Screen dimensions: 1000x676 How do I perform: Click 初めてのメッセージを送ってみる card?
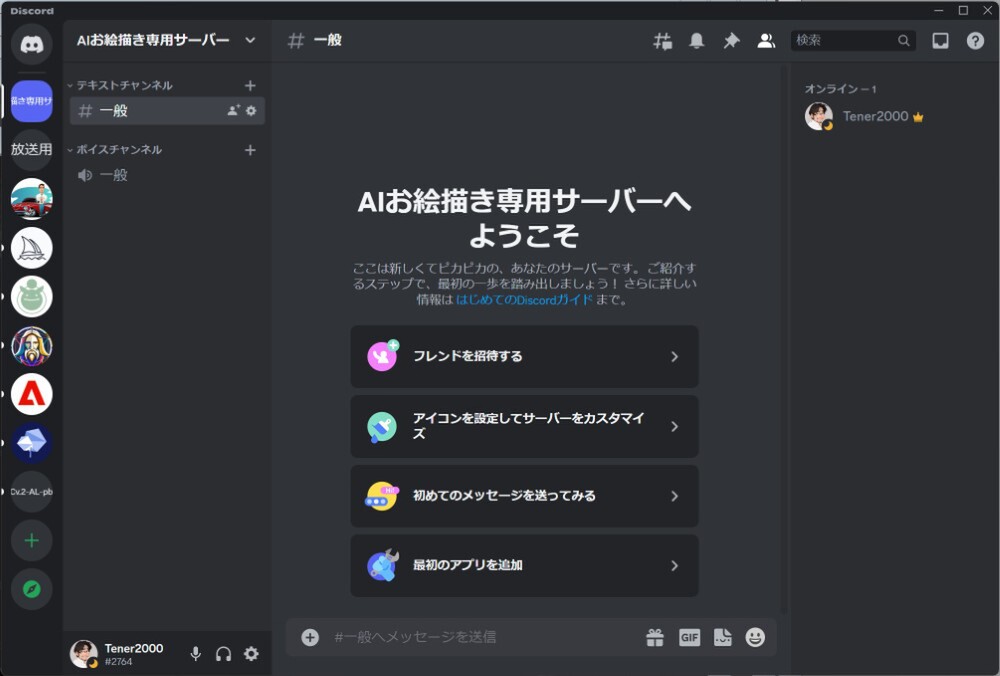[524, 496]
